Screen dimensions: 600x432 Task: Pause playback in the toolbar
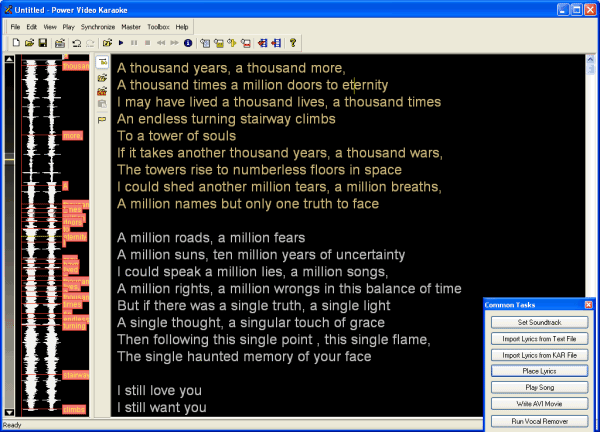pos(134,43)
